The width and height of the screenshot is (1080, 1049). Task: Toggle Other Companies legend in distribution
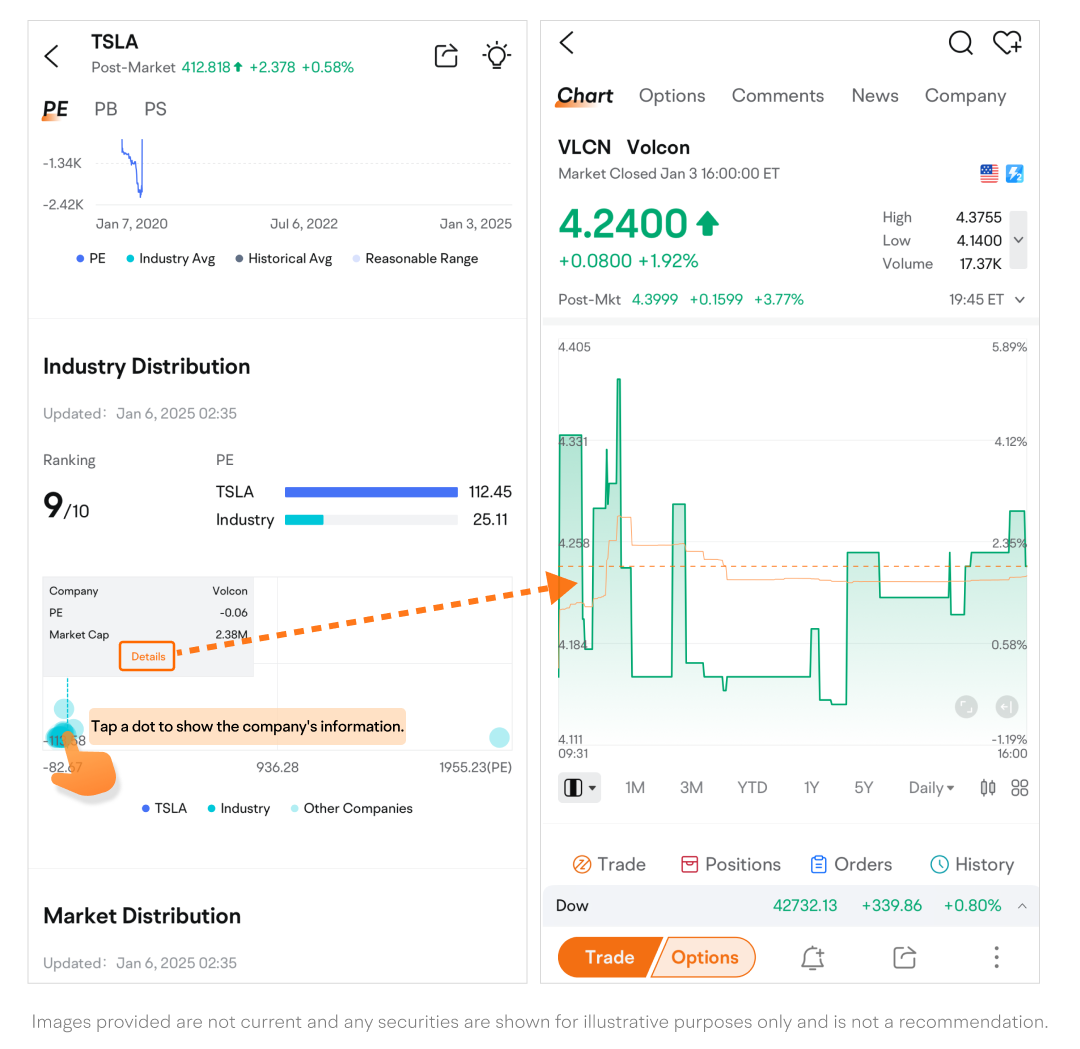pyautogui.click(x=351, y=809)
